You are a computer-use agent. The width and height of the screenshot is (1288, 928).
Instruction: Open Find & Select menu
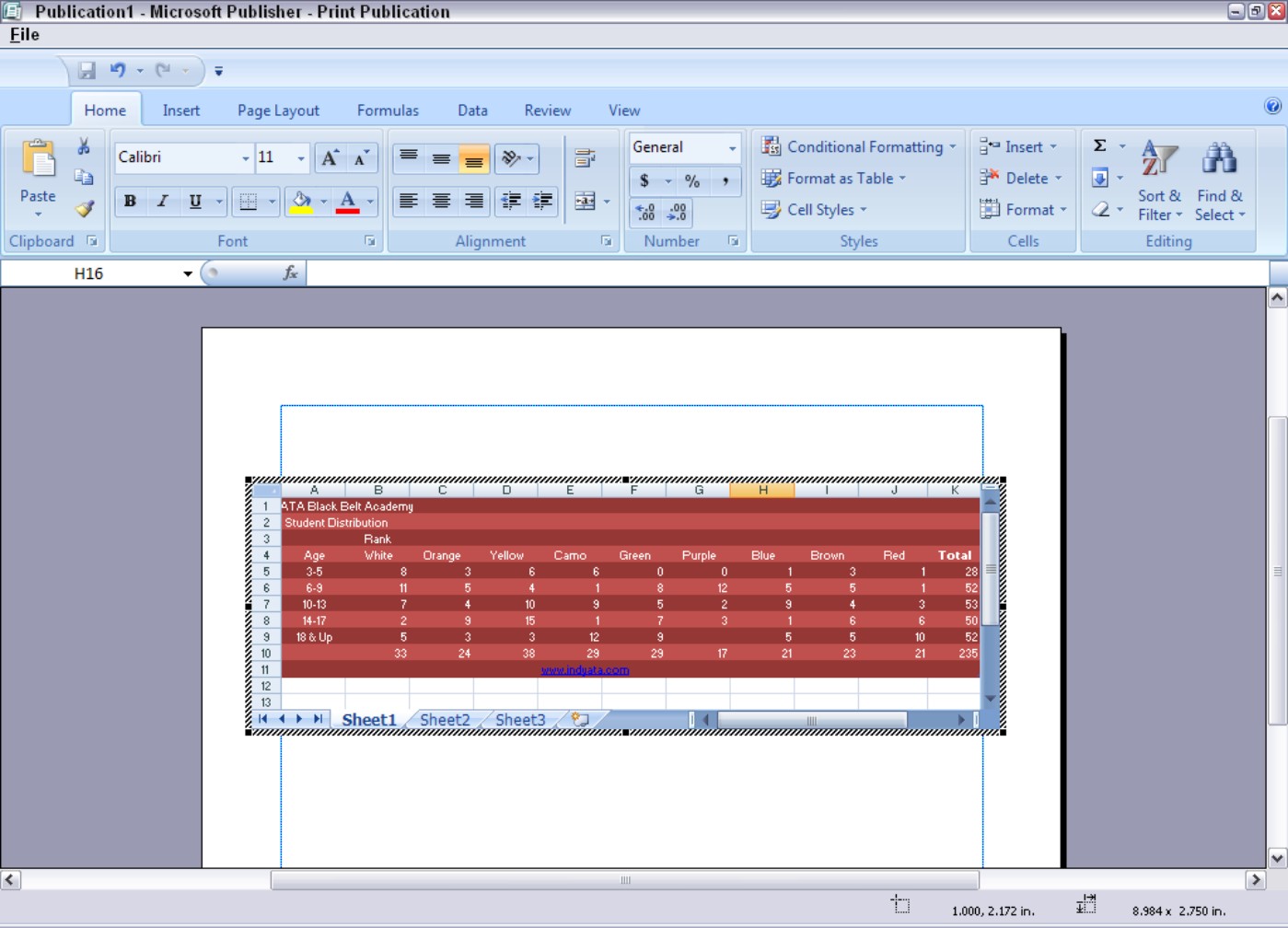[x=1220, y=180]
